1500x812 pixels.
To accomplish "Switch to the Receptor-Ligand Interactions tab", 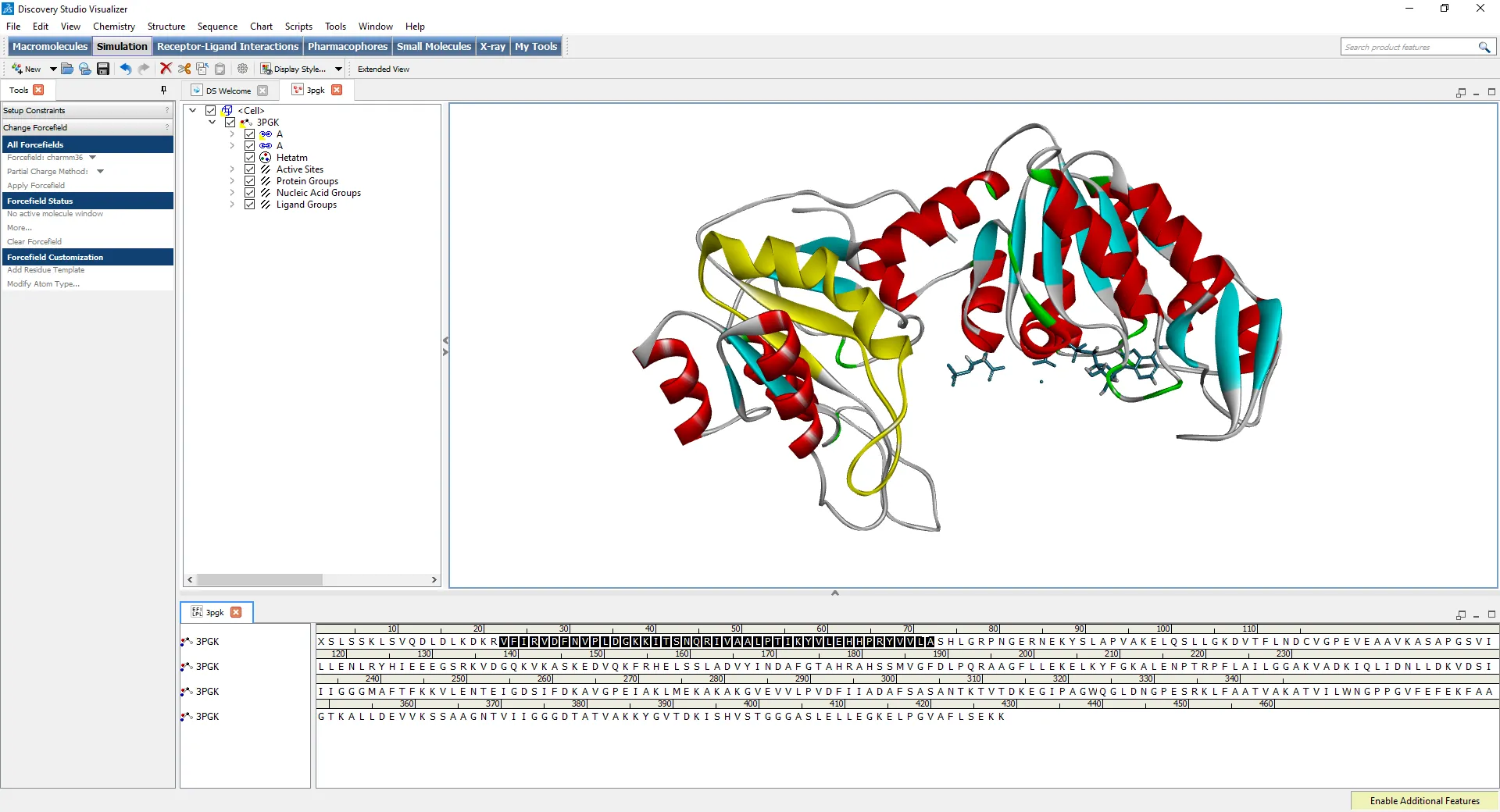I will click(x=227, y=47).
